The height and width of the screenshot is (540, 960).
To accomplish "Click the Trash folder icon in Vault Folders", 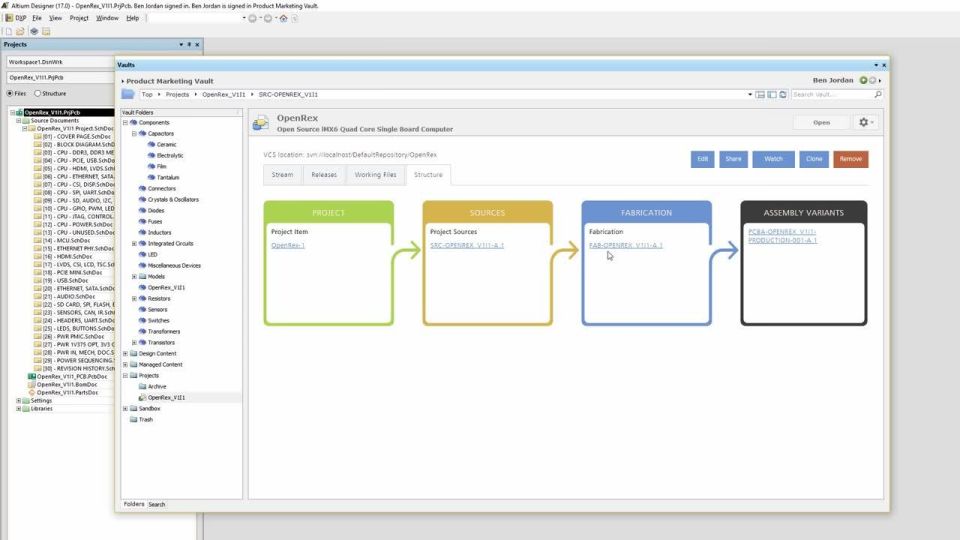I will click(x=133, y=419).
